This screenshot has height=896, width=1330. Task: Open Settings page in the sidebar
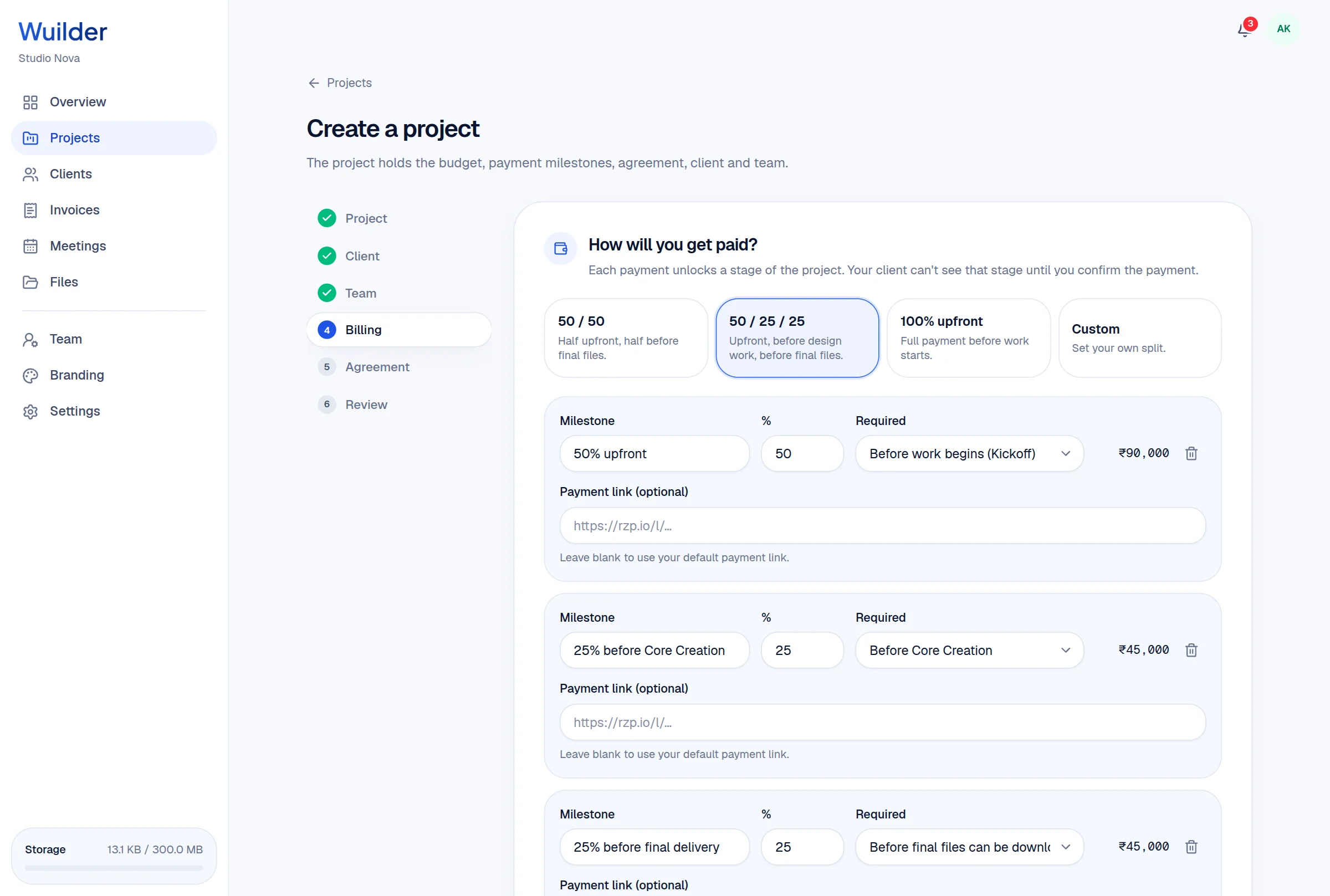coord(114,411)
